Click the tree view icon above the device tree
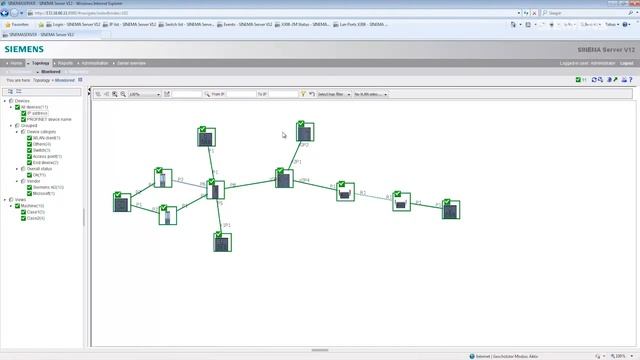Screen dimensions: 640x360 [11, 91]
